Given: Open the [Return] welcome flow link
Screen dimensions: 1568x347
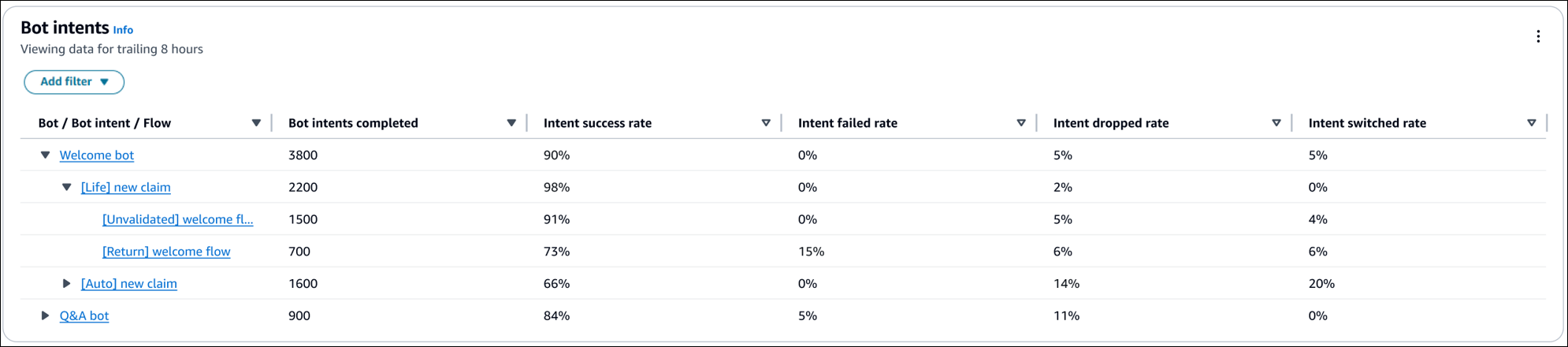Looking at the screenshot, I should point(166,252).
